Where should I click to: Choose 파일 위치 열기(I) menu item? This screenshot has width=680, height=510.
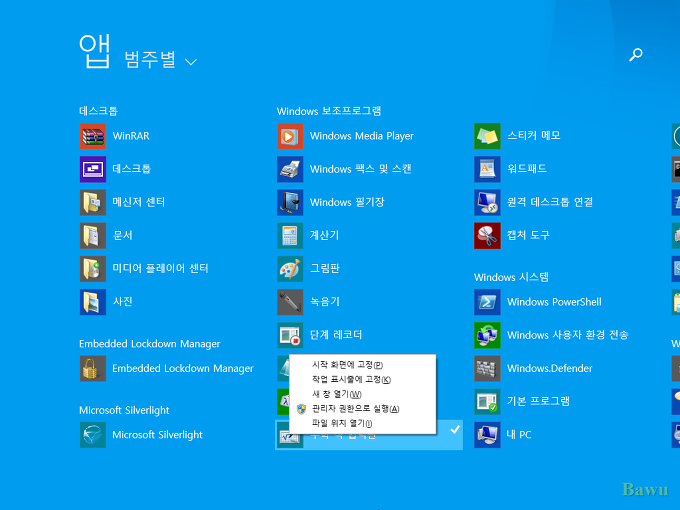(363, 423)
